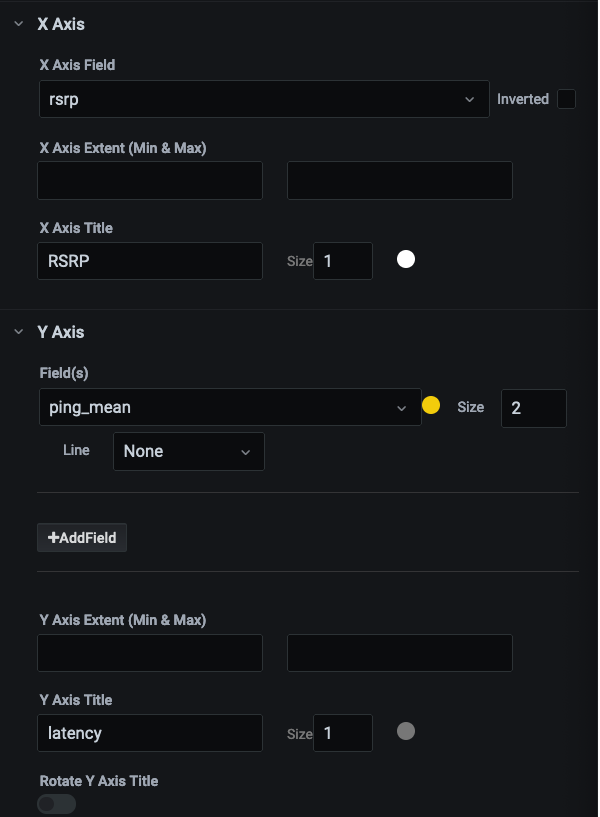This screenshot has height=817, width=600.
Task: Pick the gray Y axis title color
Action: 406,731
